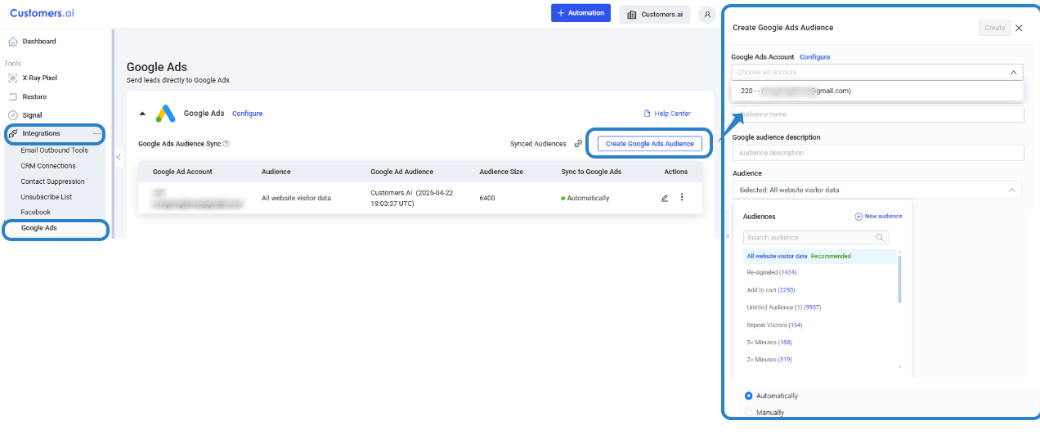
Task: Click the Automatically sync status in table
Action: [585, 198]
